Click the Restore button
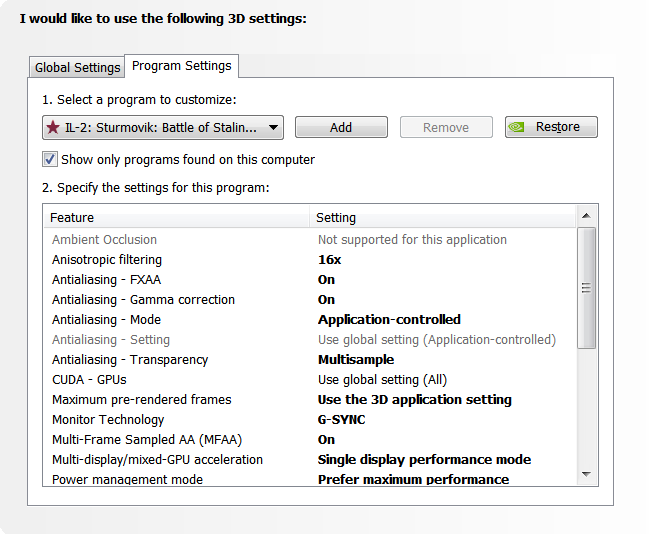 (551, 127)
